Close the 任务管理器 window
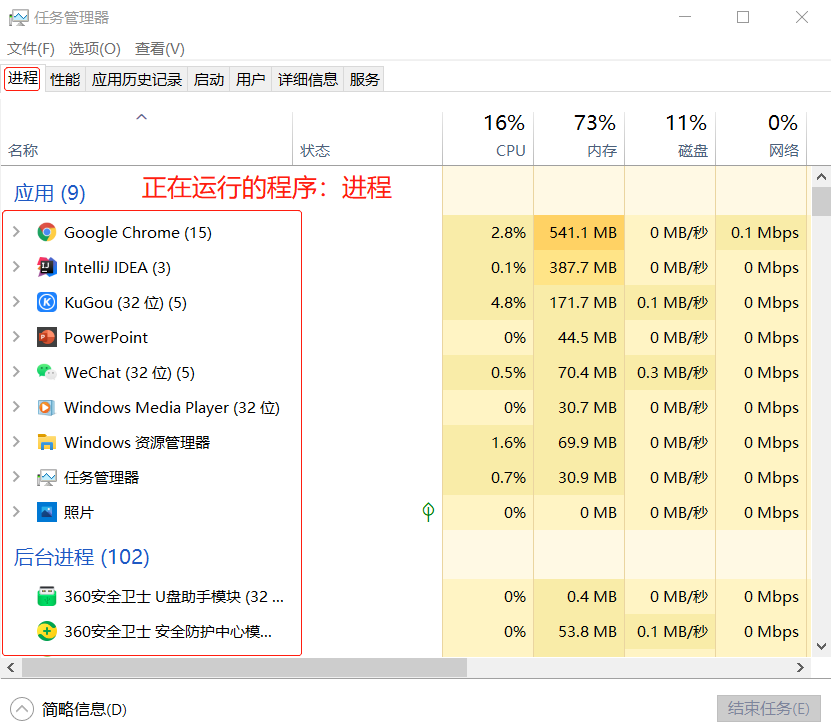The width and height of the screenshot is (831, 725). pyautogui.click(x=802, y=17)
